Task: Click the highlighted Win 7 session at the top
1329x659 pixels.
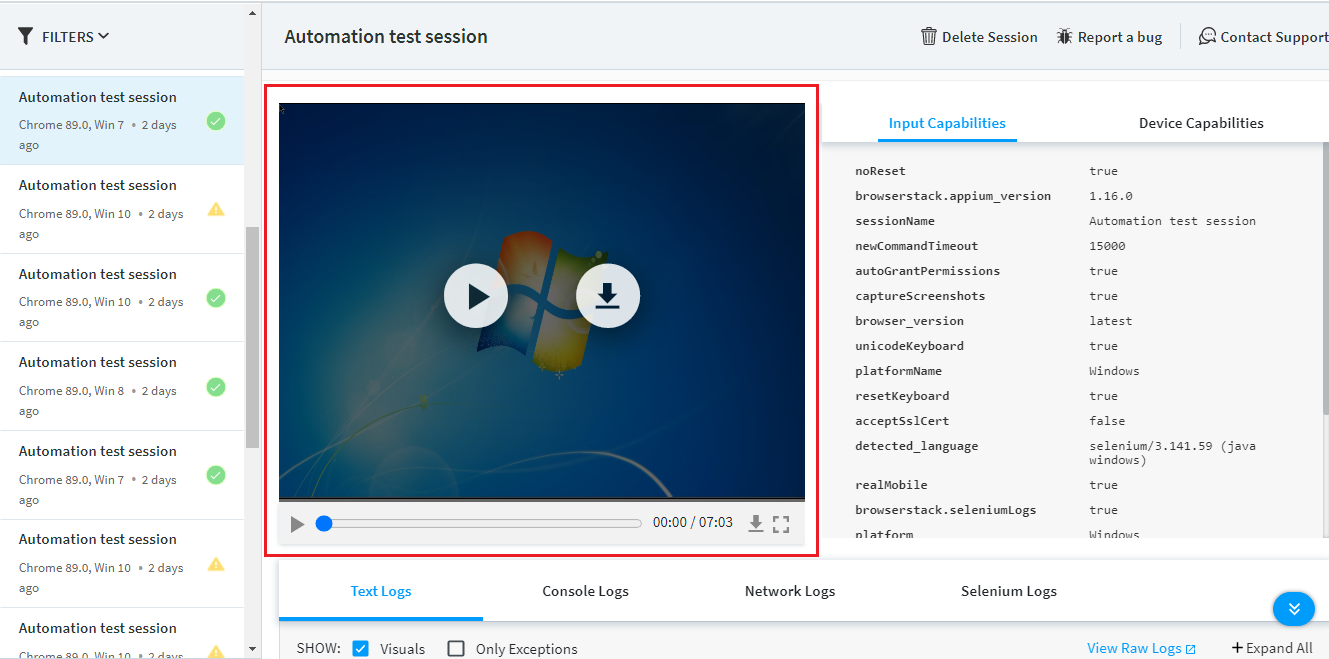Action: 122,121
